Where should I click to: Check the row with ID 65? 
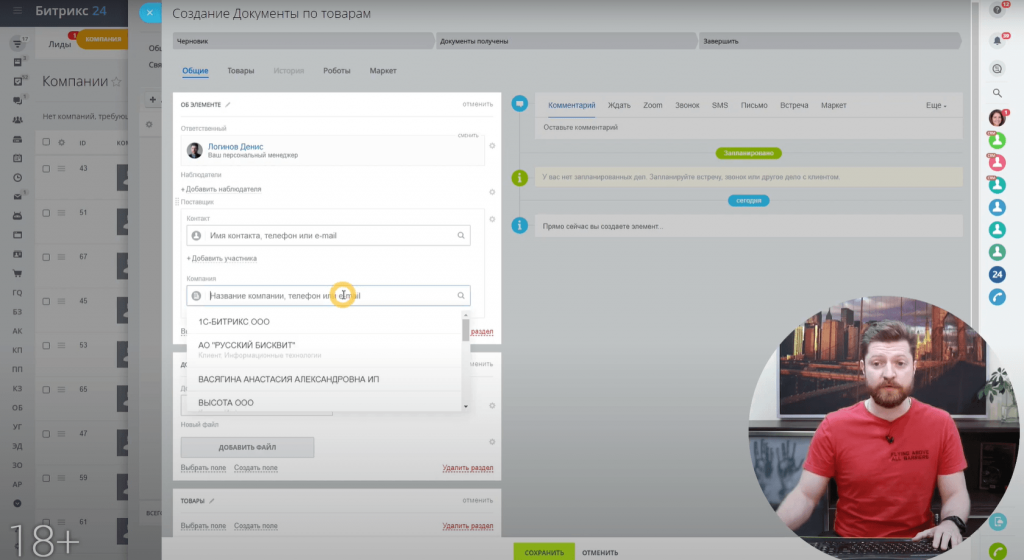46,390
